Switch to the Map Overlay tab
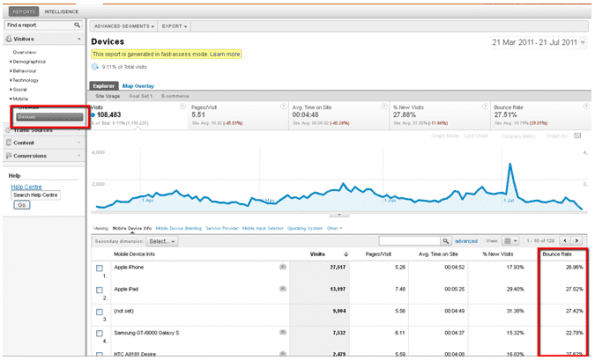The height and width of the screenshot is (360, 595). point(138,86)
